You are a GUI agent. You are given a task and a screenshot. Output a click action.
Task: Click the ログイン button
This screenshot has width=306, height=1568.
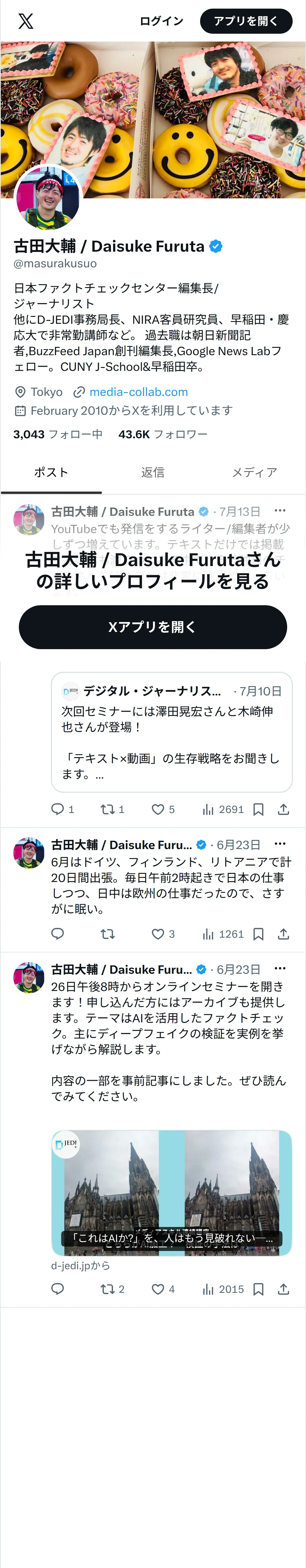click(x=162, y=21)
